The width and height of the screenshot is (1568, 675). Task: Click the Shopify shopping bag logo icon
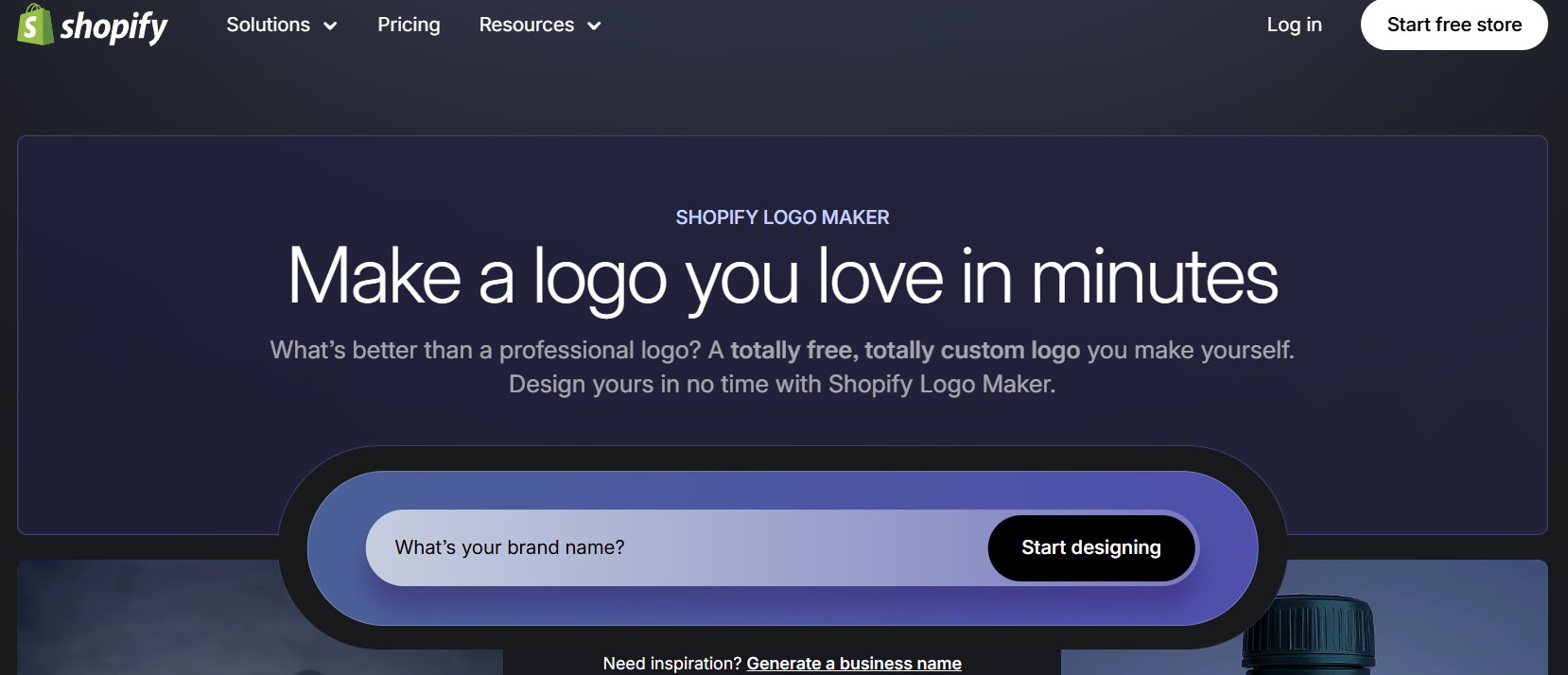tap(35, 25)
